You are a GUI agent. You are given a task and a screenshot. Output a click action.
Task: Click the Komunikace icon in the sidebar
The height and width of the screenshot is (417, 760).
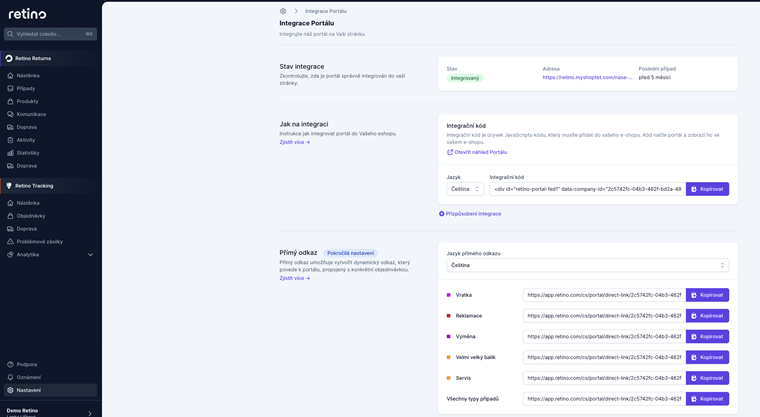10,114
